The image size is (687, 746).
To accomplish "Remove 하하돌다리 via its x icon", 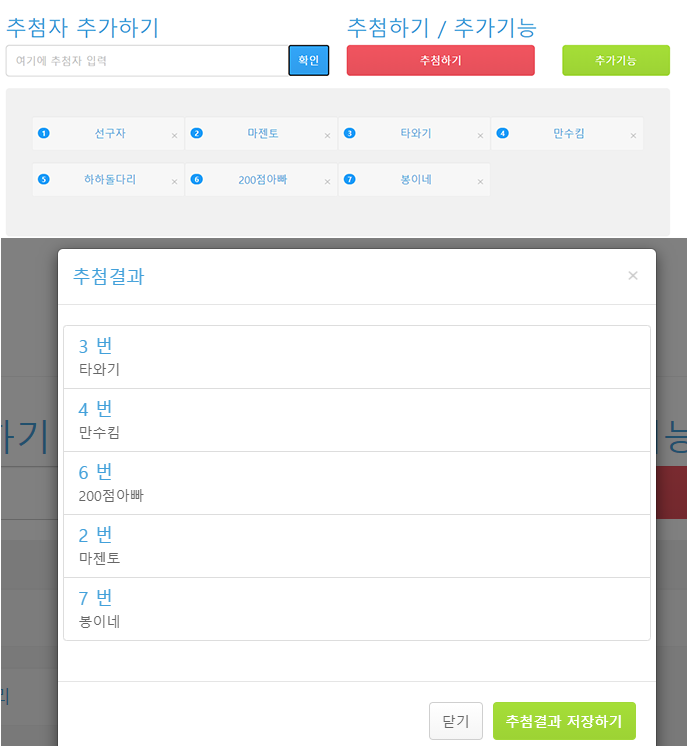I will [x=175, y=182].
